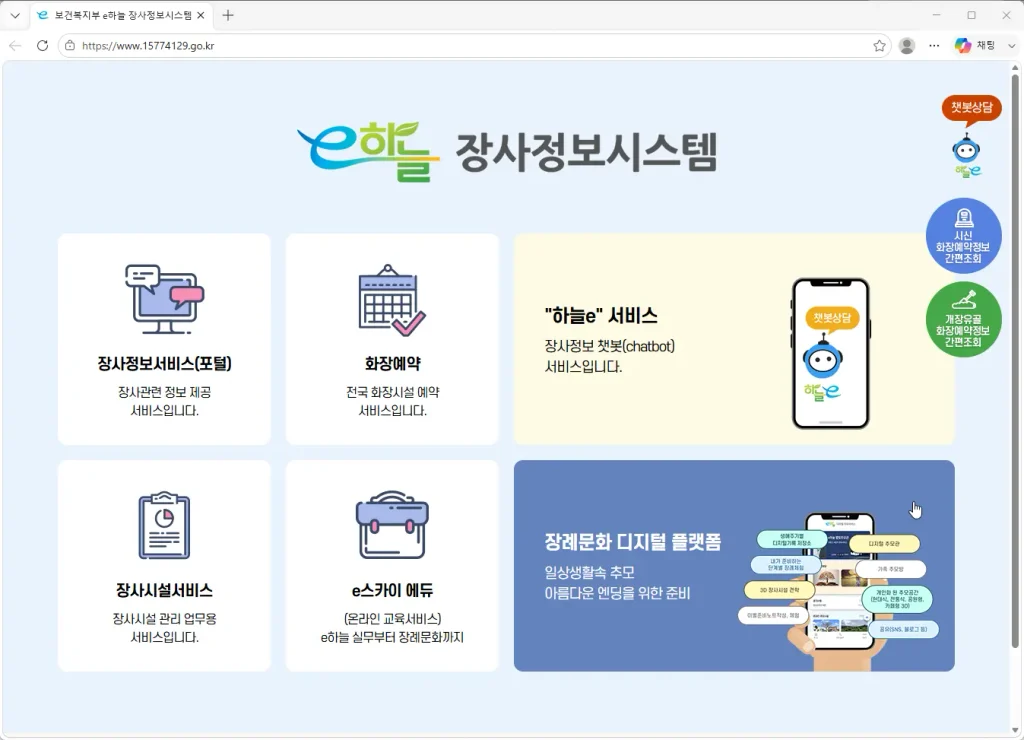Open a new tab with the plus icon

click(227, 15)
